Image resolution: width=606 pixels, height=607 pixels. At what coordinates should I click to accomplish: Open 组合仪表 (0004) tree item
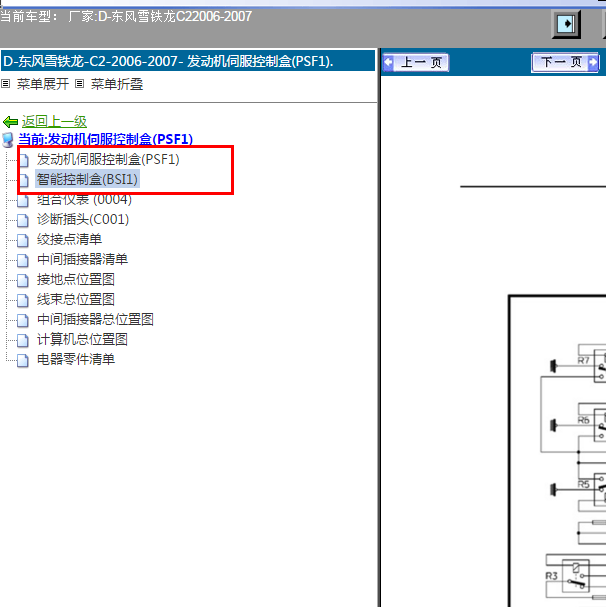click(84, 200)
